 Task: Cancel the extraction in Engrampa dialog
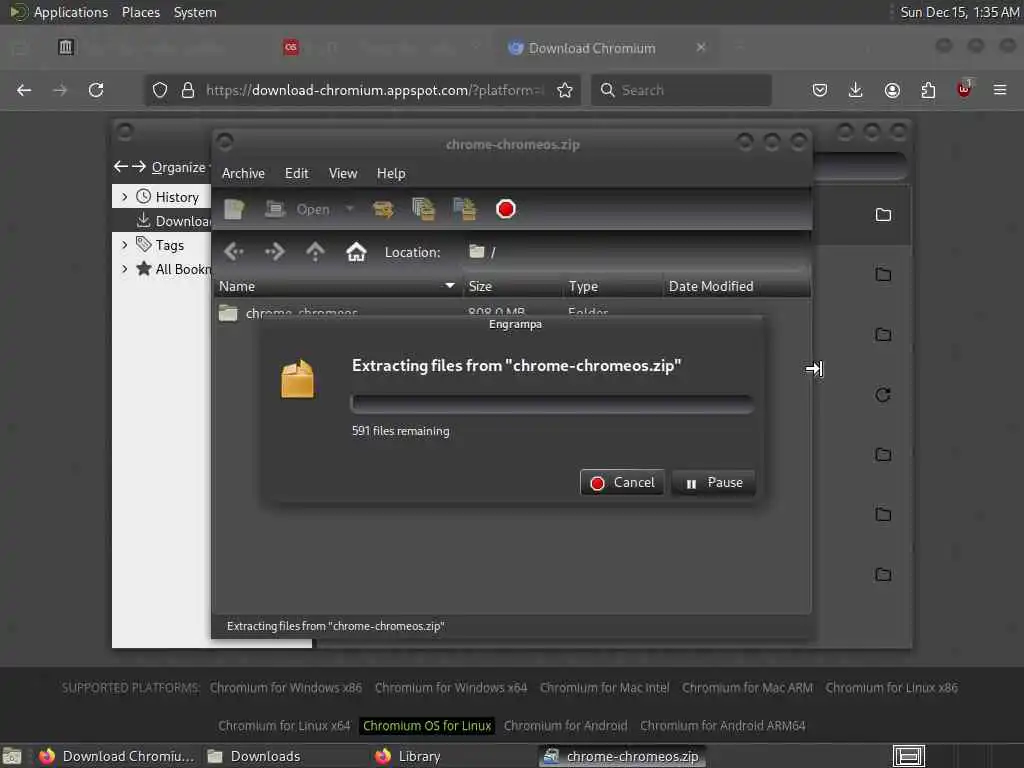tap(622, 483)
